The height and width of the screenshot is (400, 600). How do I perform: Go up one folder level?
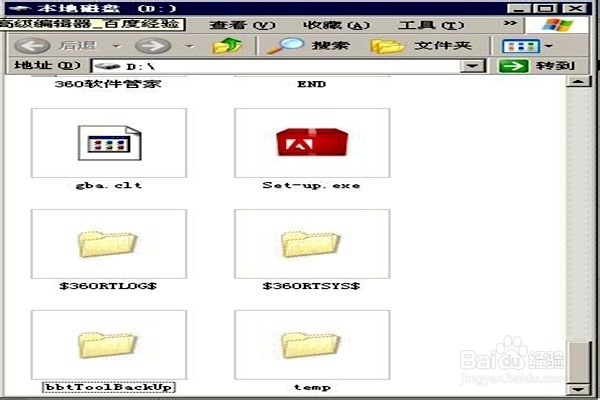pos(227,46)
